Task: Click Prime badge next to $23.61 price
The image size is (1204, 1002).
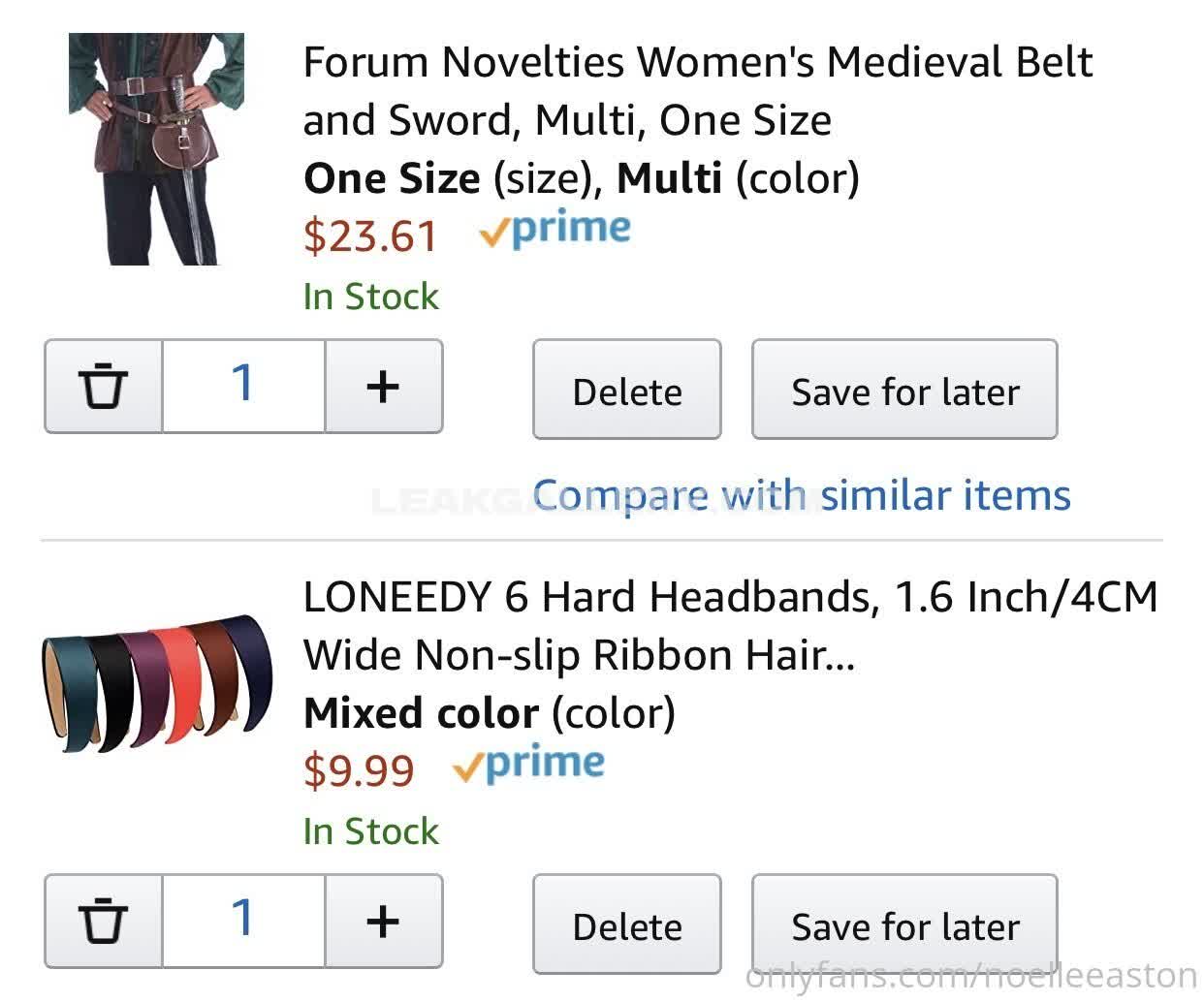Action: pyautogui.click(x=555, y=230)
